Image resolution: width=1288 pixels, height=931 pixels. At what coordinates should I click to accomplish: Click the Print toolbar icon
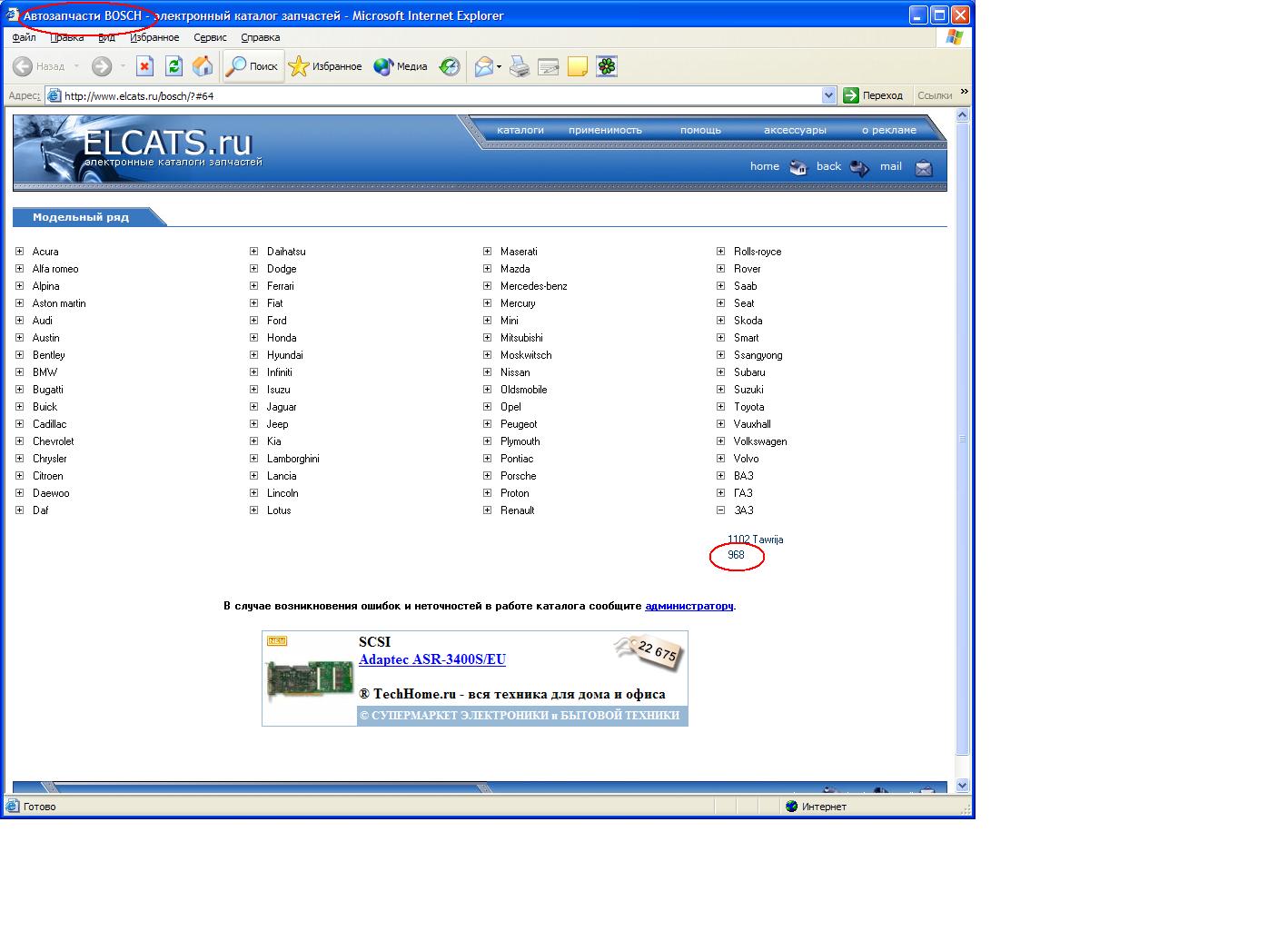(520, 66)
